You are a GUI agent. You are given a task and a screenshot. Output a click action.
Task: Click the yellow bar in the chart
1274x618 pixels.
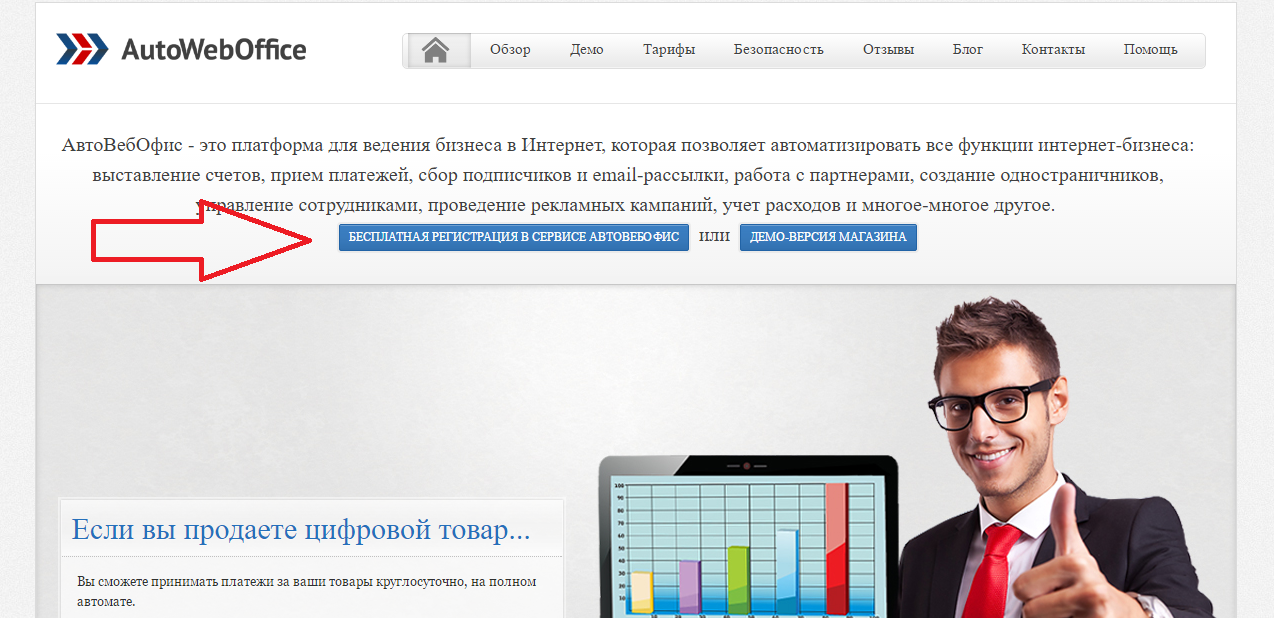click(641, 592)
